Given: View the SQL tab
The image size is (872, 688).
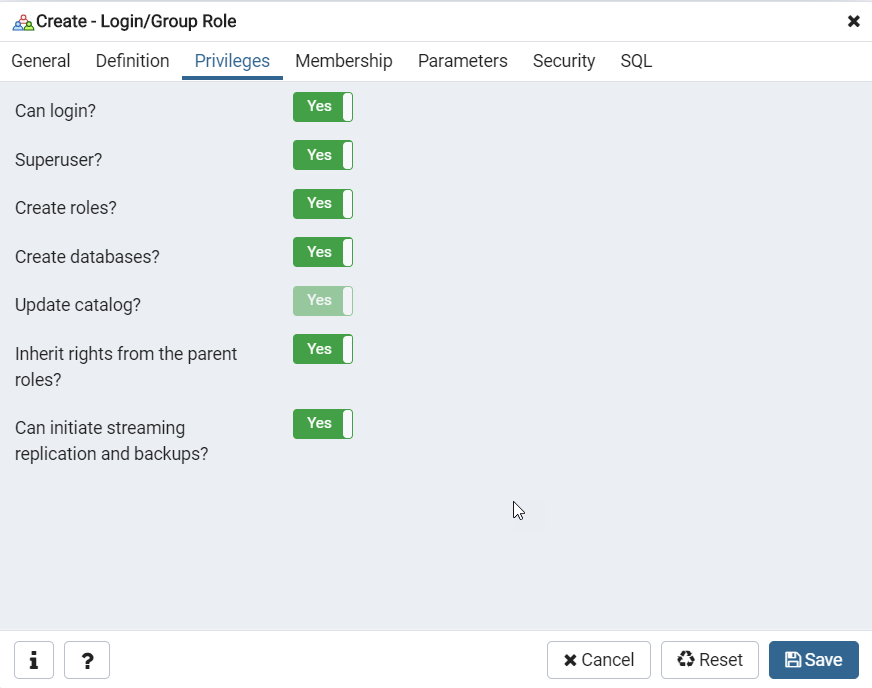Looking at the screenshot, I should point(636,61).
